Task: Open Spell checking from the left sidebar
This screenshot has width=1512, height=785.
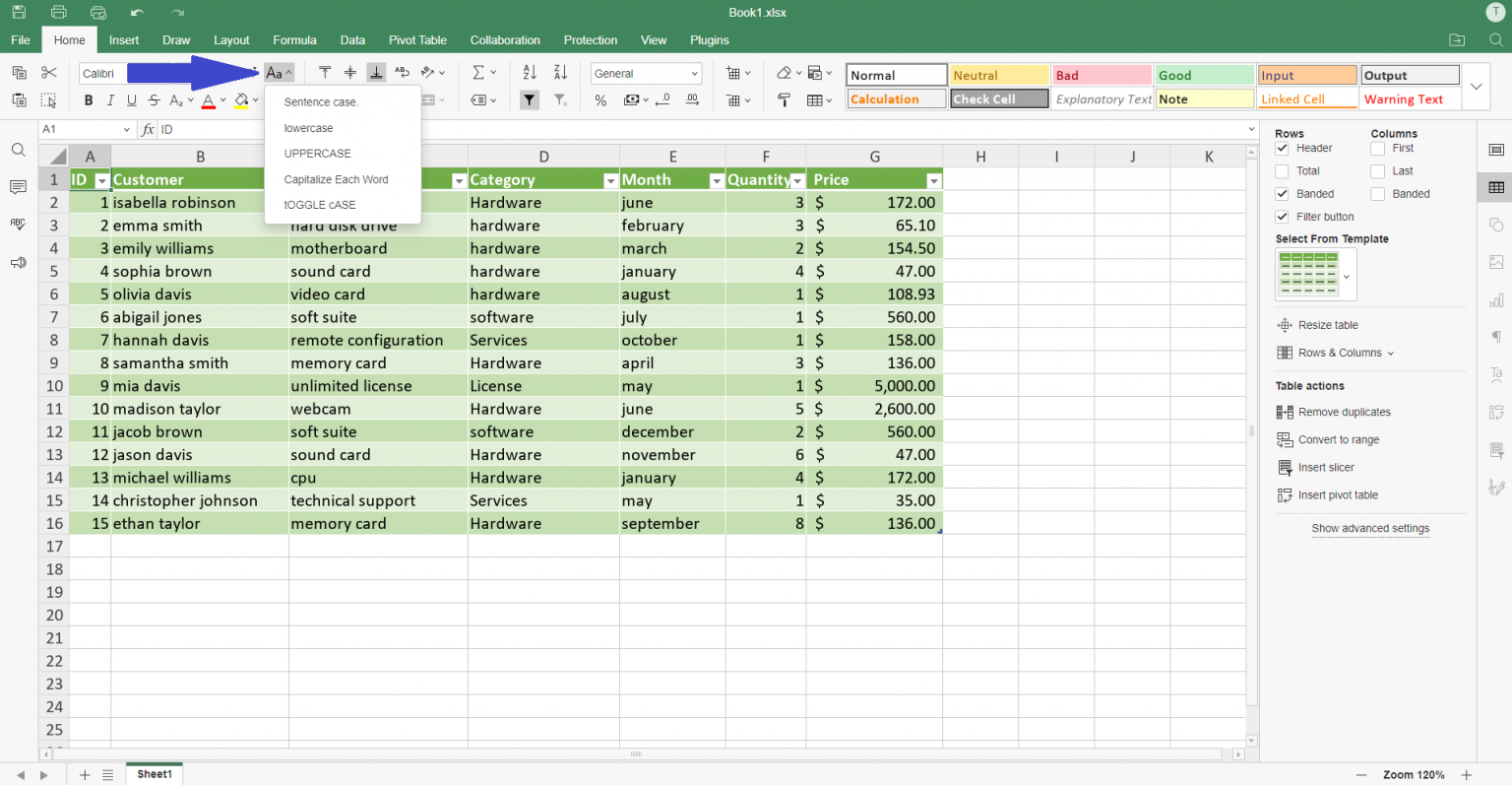Action: coord(17,224)
